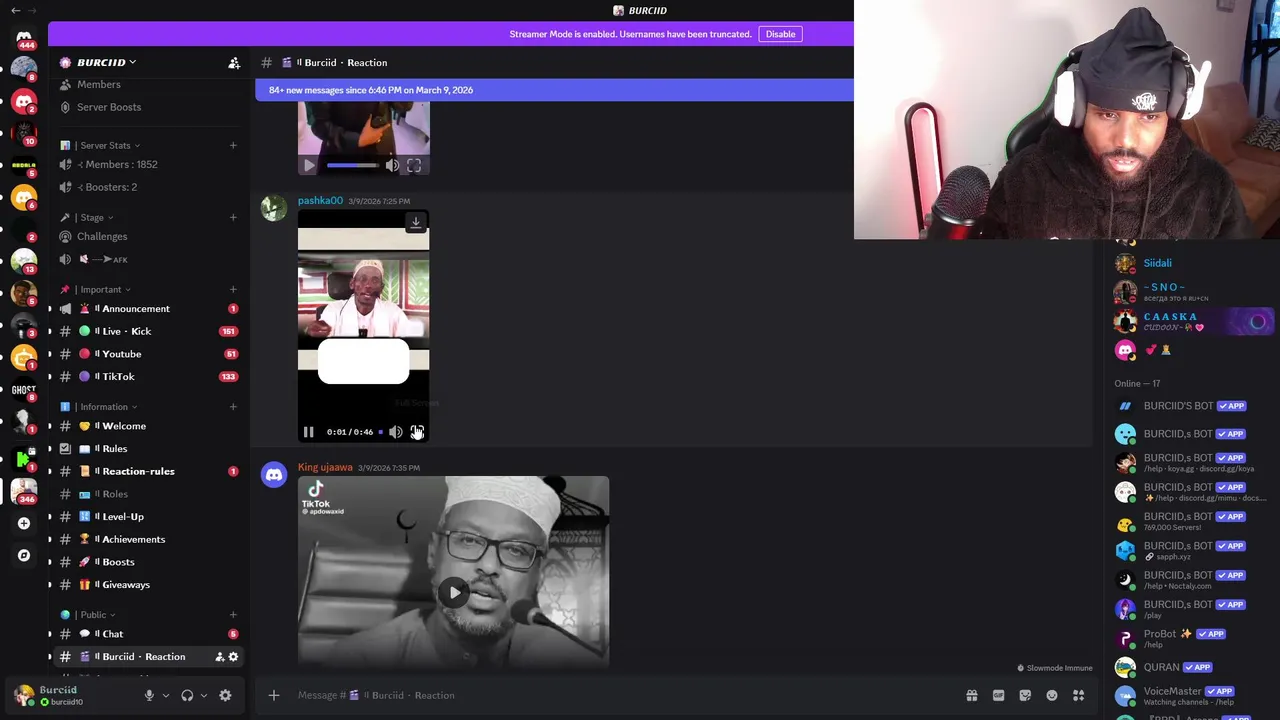Open the server with 444 badge
Image resolution: width=1280 pixels, height=720 pixels.
[24, 38]
